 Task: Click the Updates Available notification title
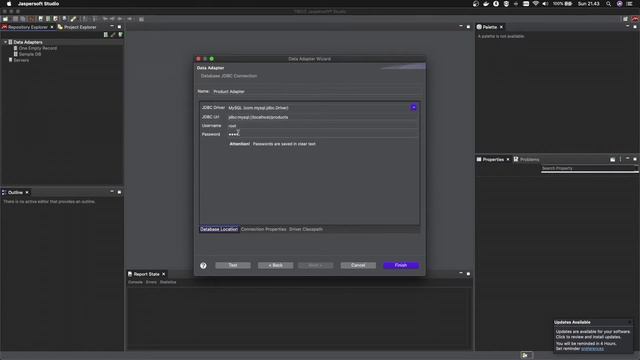click(572, 322)
